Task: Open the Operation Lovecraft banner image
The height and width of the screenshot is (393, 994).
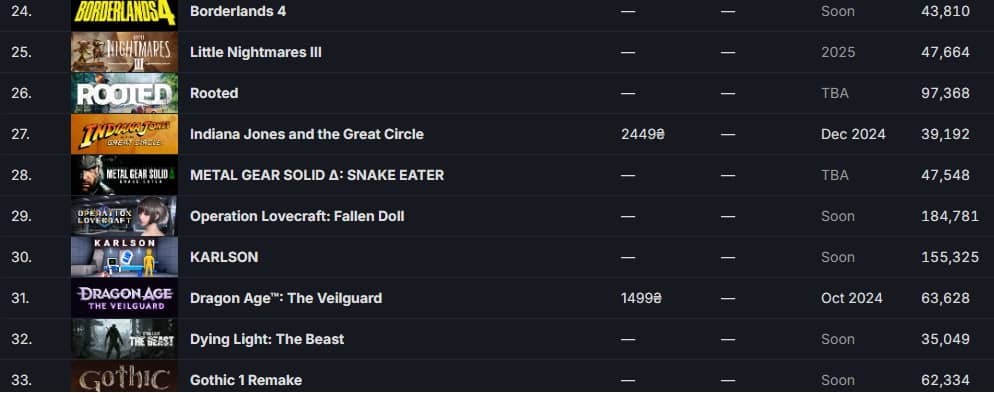Action: click(124, 216)
